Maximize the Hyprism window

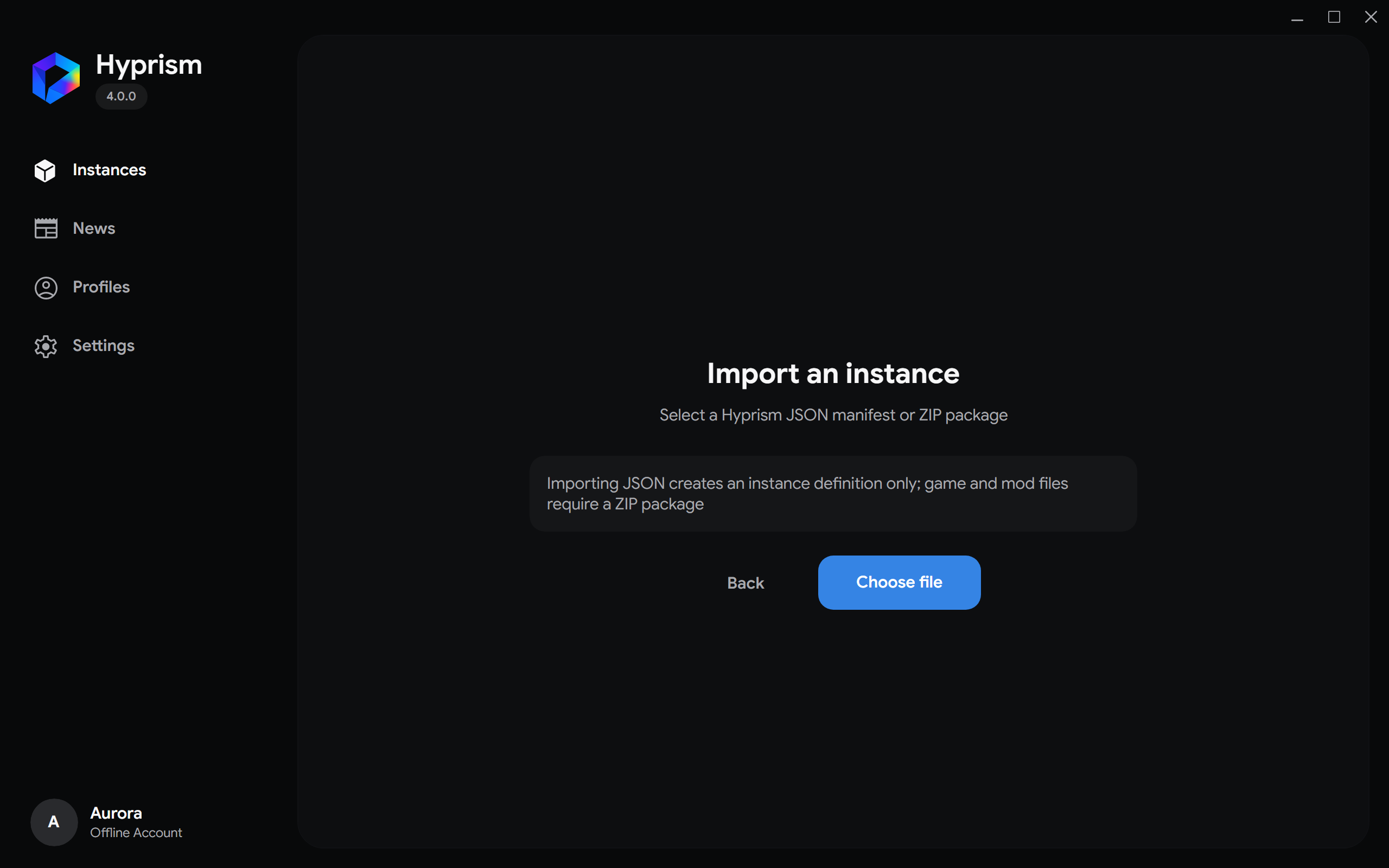(x=1334, y=17)
